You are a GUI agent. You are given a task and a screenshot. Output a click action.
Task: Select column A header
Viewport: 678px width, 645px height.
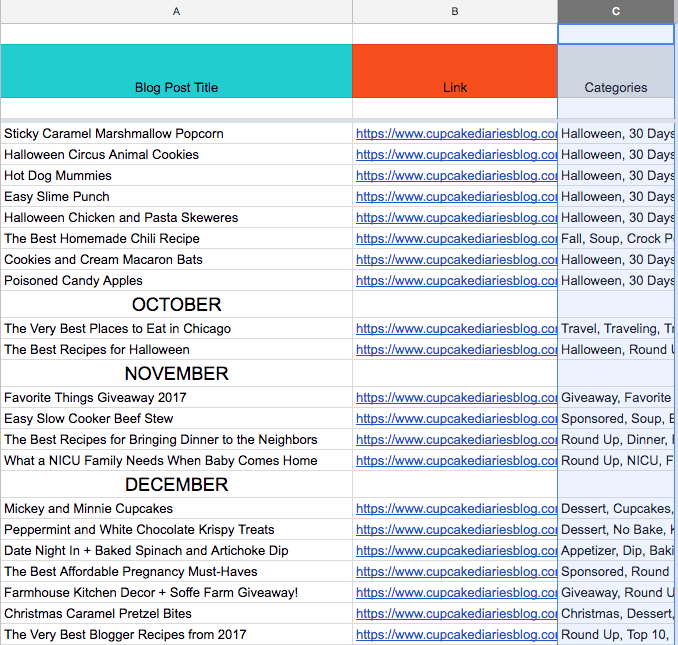coord(176,11)
